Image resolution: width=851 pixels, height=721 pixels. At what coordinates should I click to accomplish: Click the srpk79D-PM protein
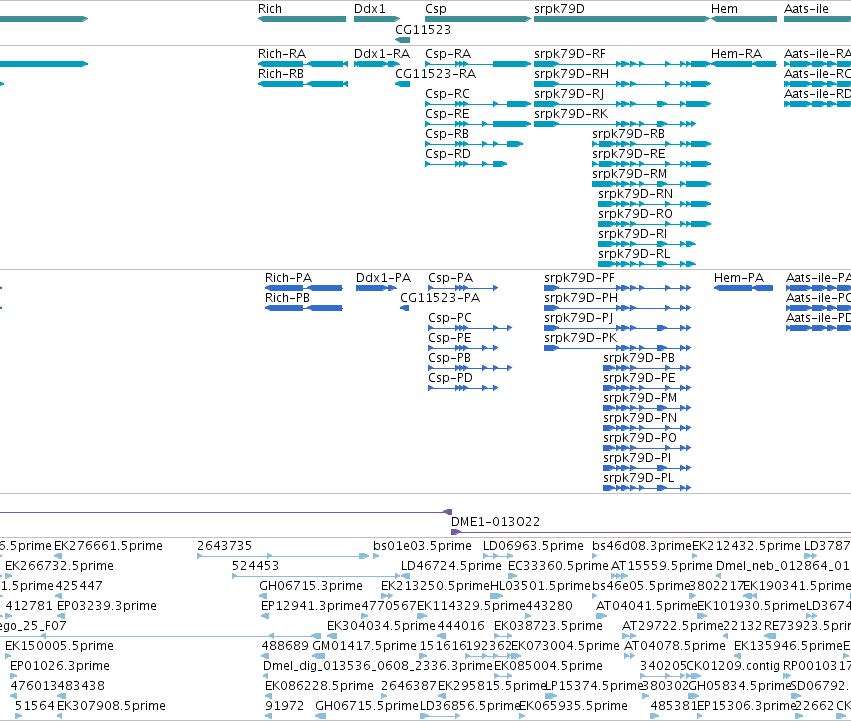(640, 399)
